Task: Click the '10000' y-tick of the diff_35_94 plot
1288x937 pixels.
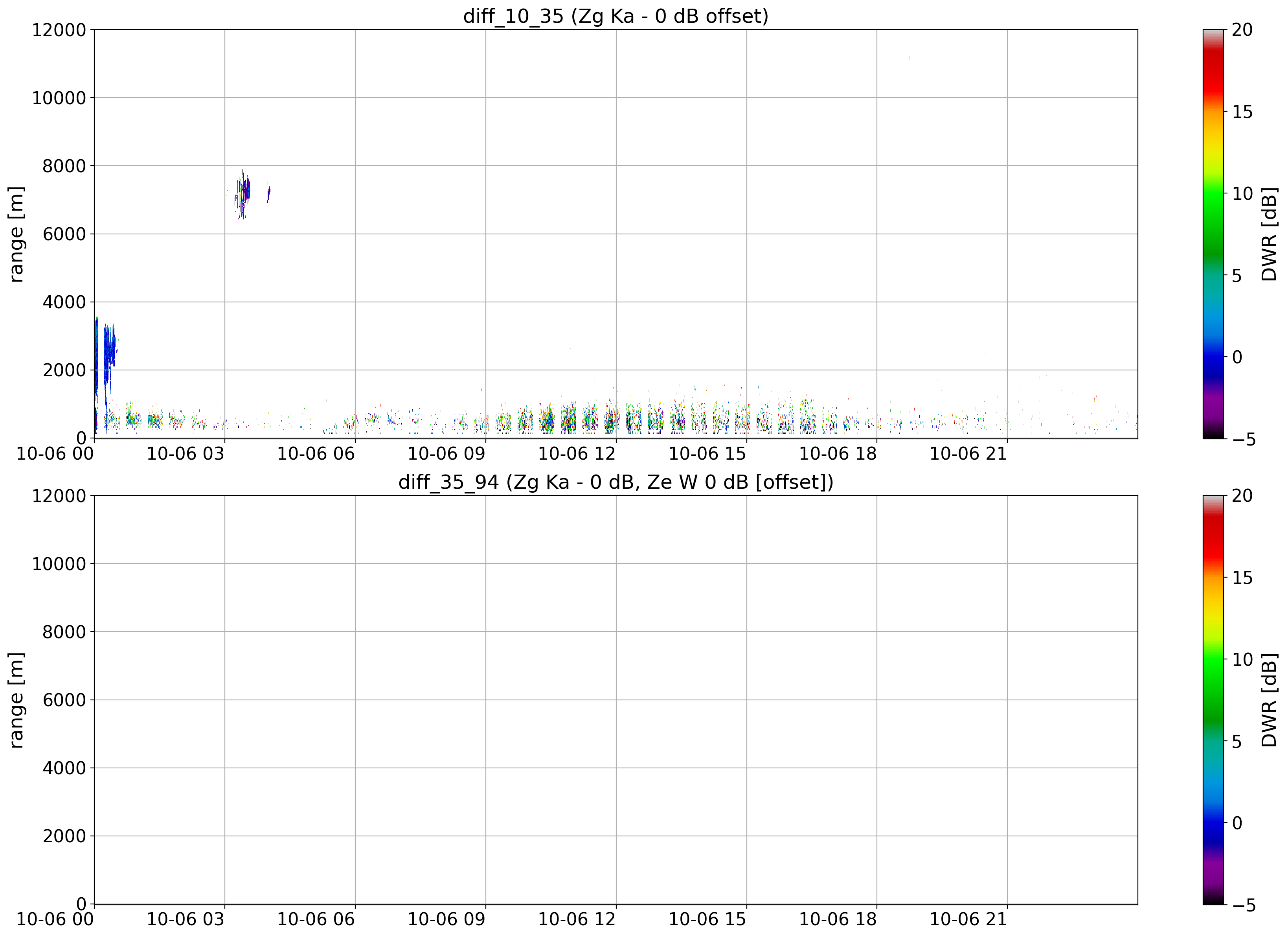Action: [x=59, y=564]
